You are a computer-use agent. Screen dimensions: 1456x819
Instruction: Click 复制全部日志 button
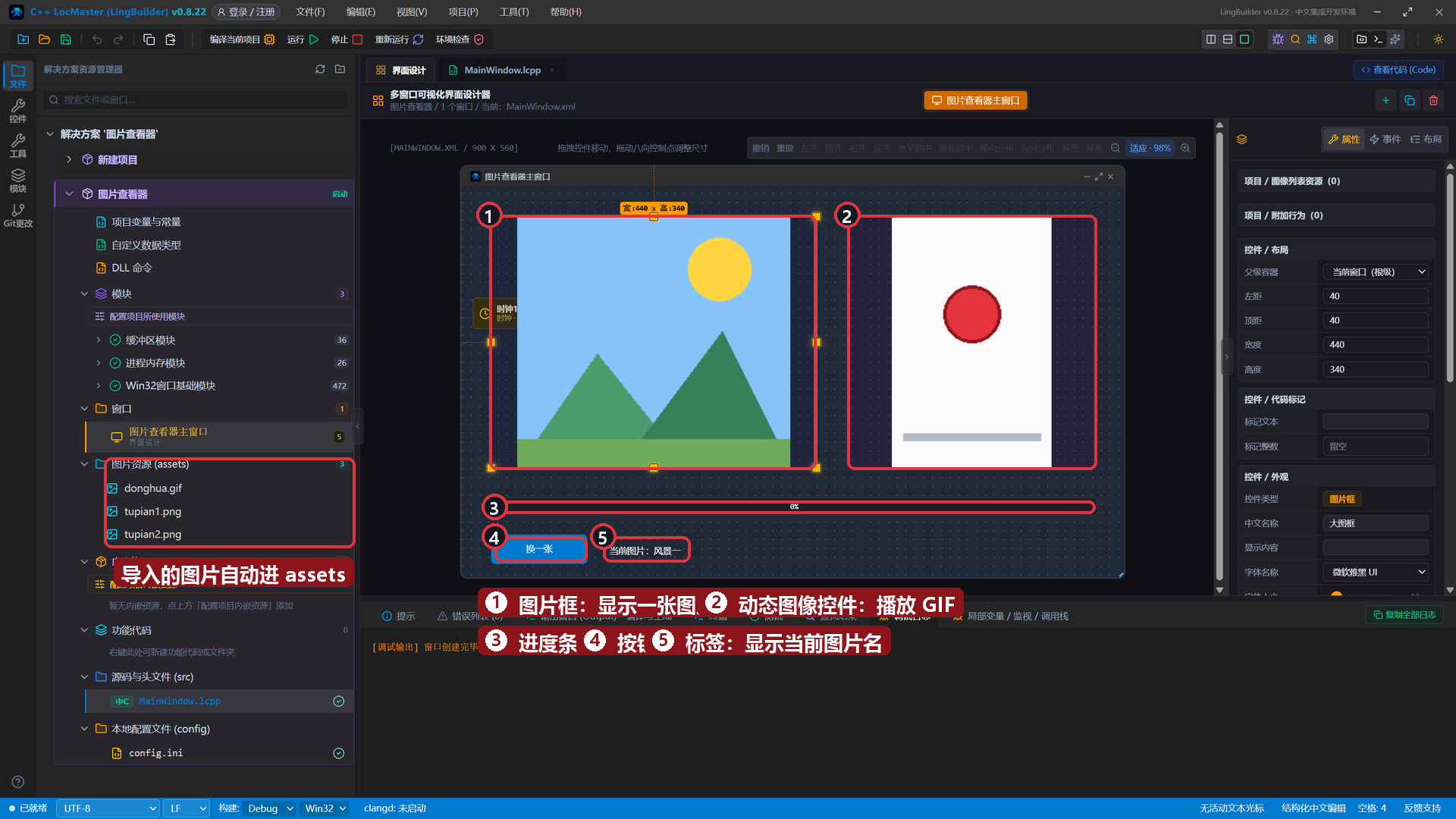1404,614
